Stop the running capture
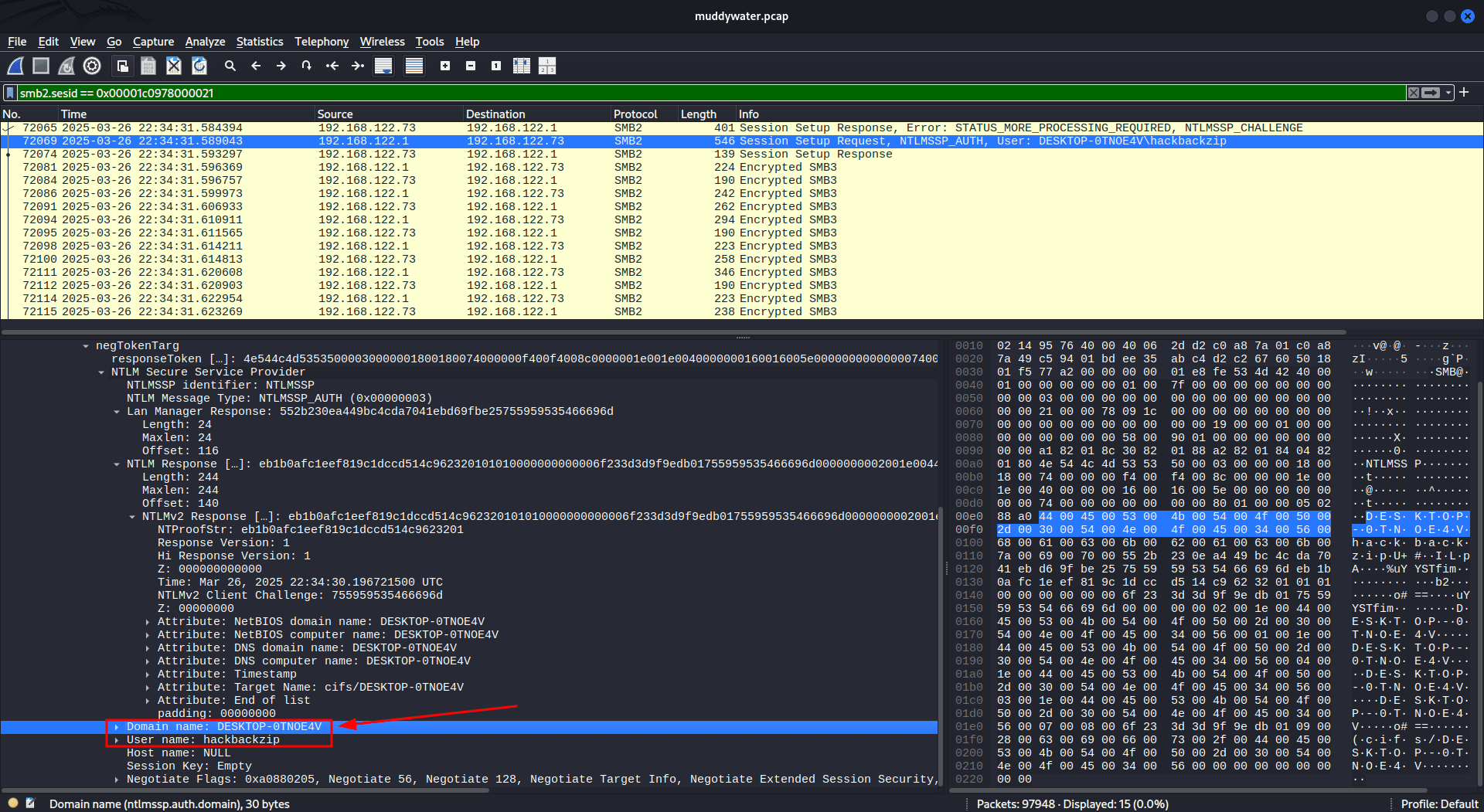Viewport: 1484px width, 812px height. pyautogui.click(x=41, y=66)
